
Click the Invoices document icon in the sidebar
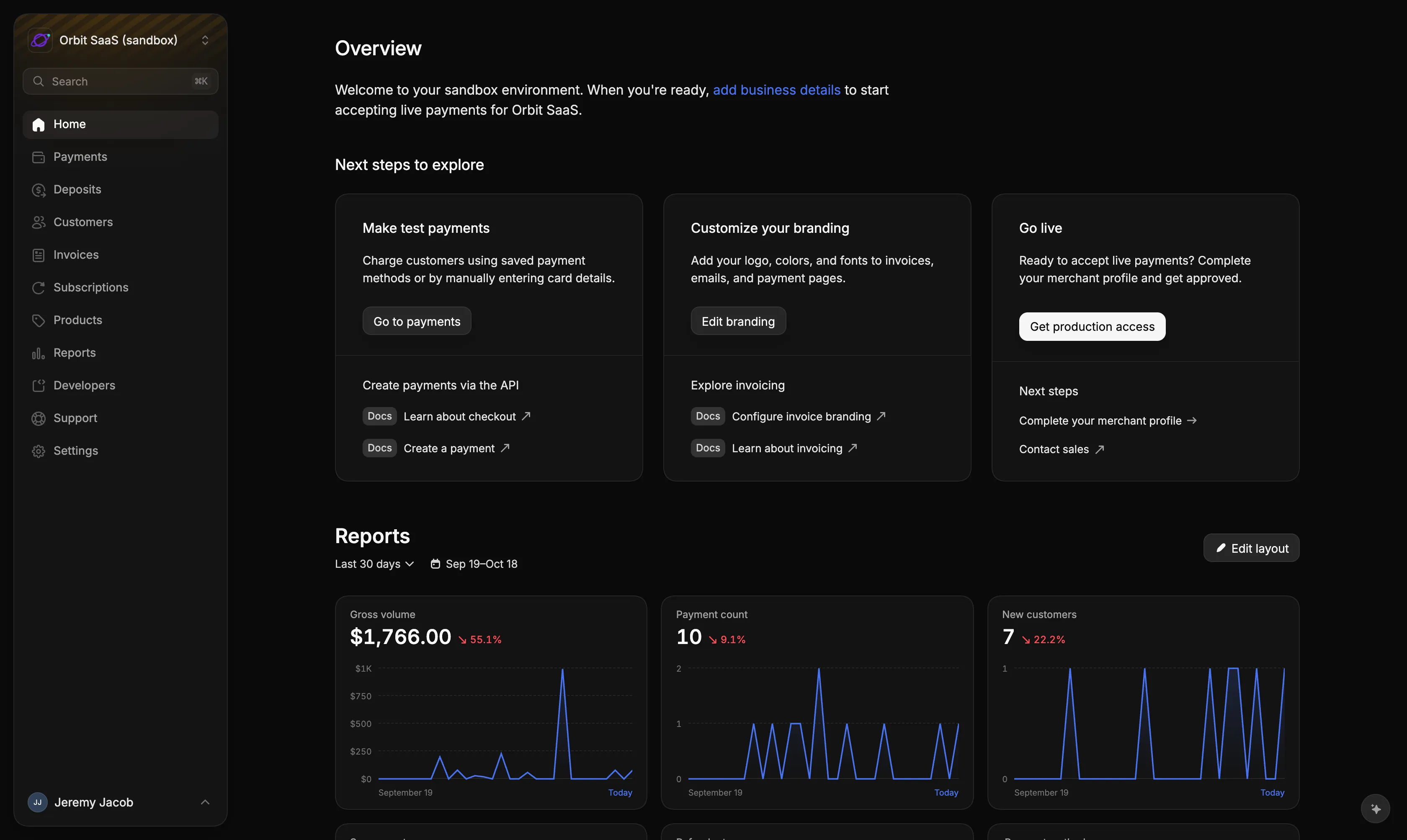pos(39,255)
